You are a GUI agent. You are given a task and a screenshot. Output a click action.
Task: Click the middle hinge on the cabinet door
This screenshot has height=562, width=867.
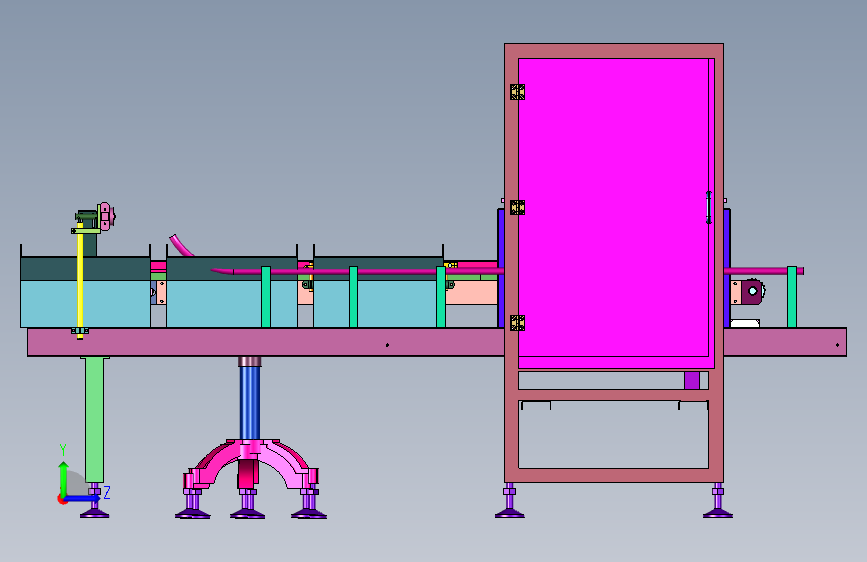pos(517,207)
